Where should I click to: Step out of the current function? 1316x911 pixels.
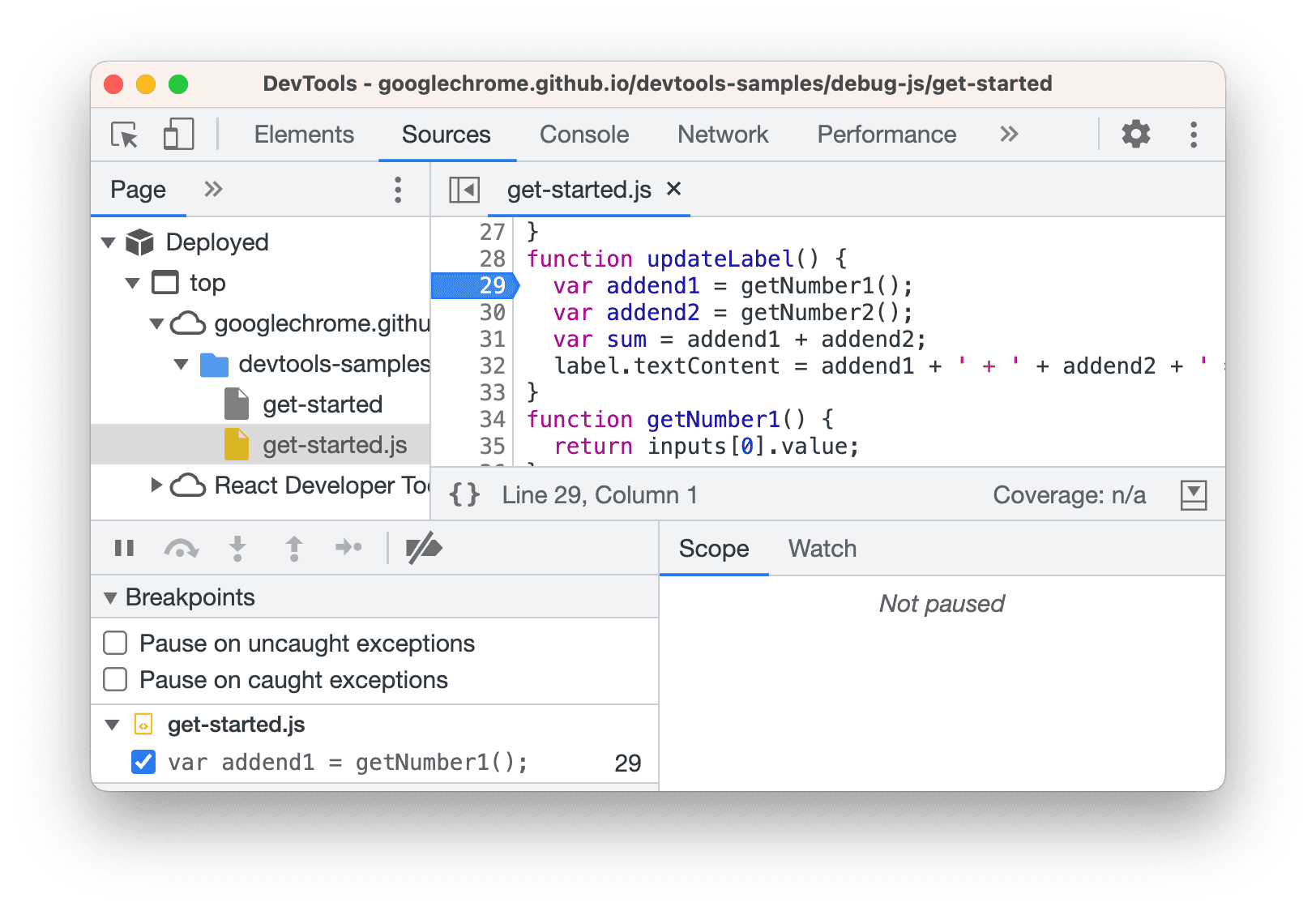(x=293, y=548)
